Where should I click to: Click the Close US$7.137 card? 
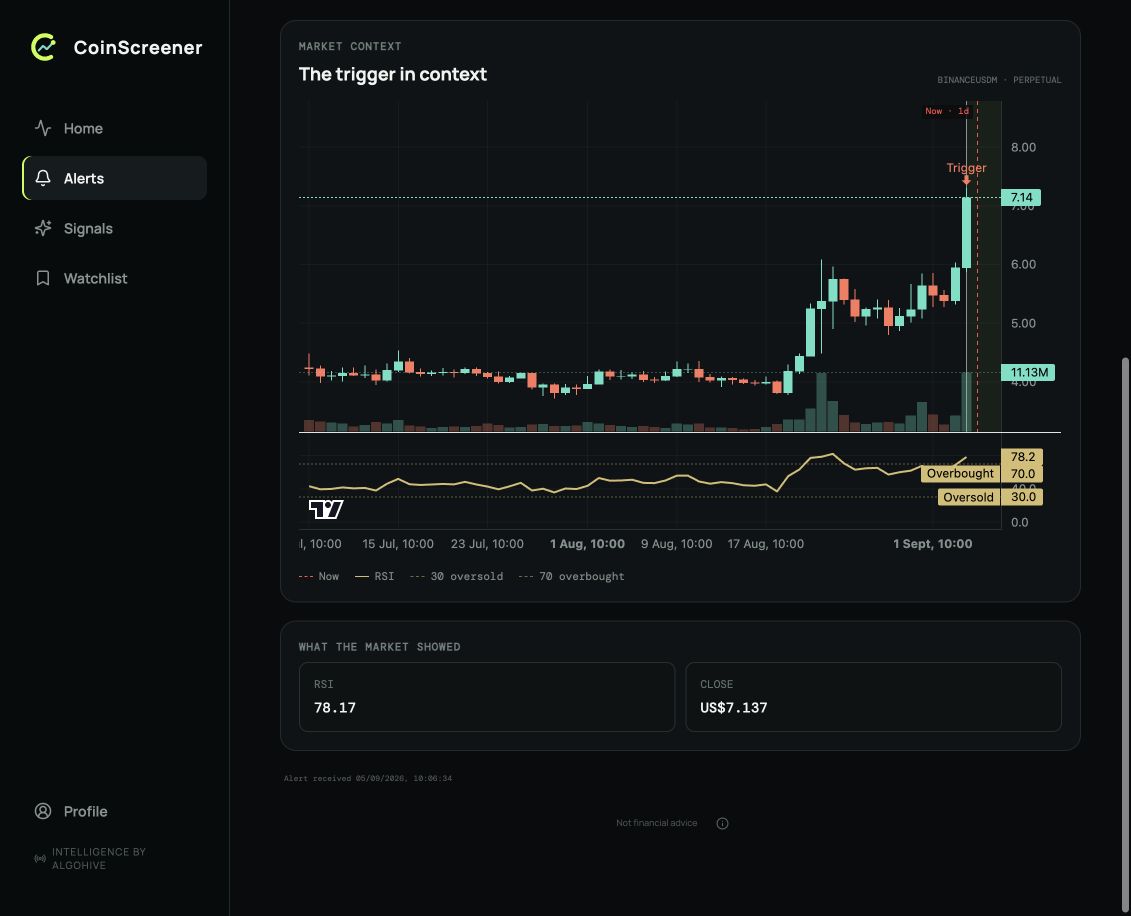[873, 697]
